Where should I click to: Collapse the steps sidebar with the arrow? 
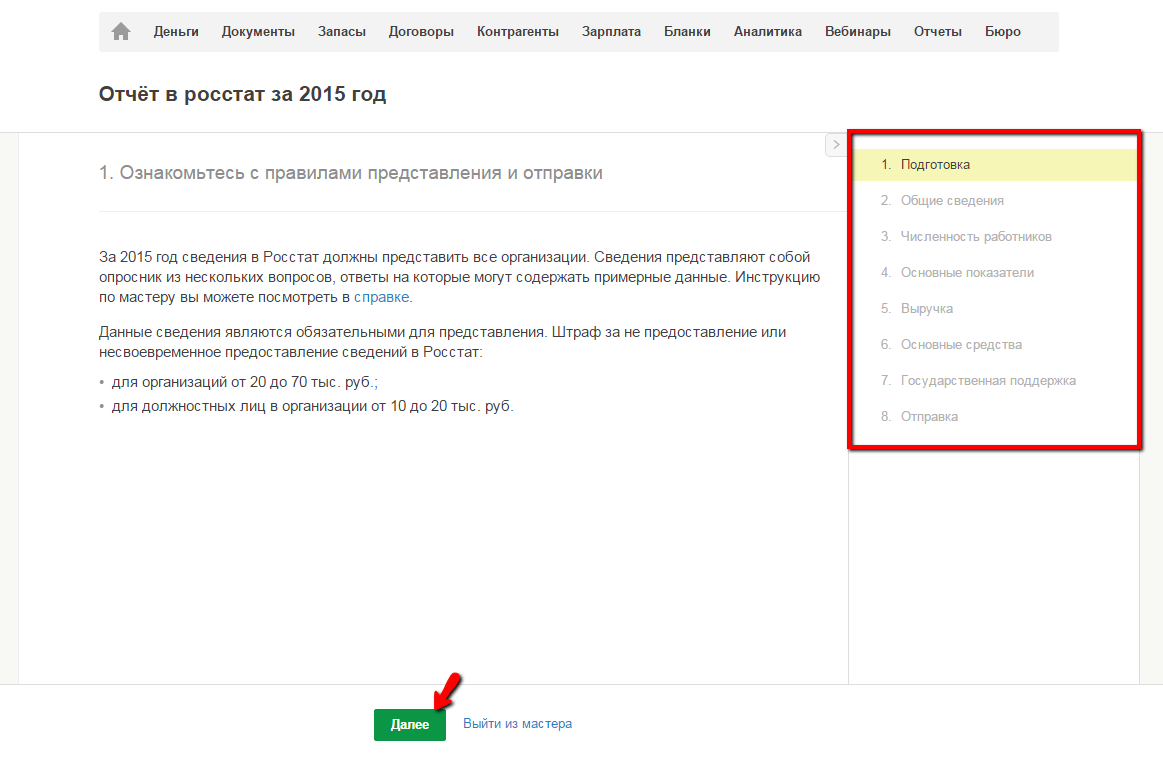pyautogui.click(x=836, y=145)
